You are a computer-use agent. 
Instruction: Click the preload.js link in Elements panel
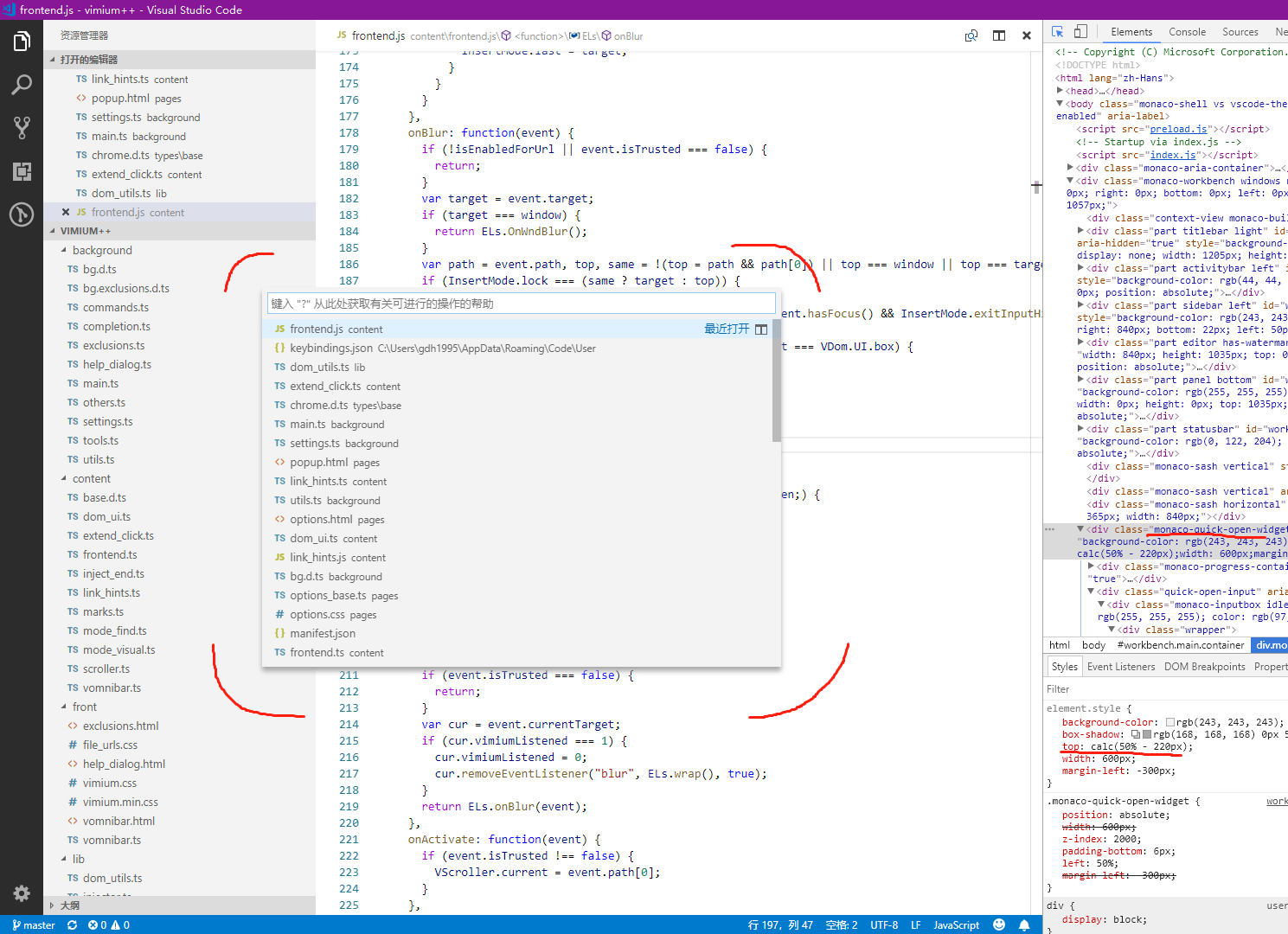[x=1178, y=128]
